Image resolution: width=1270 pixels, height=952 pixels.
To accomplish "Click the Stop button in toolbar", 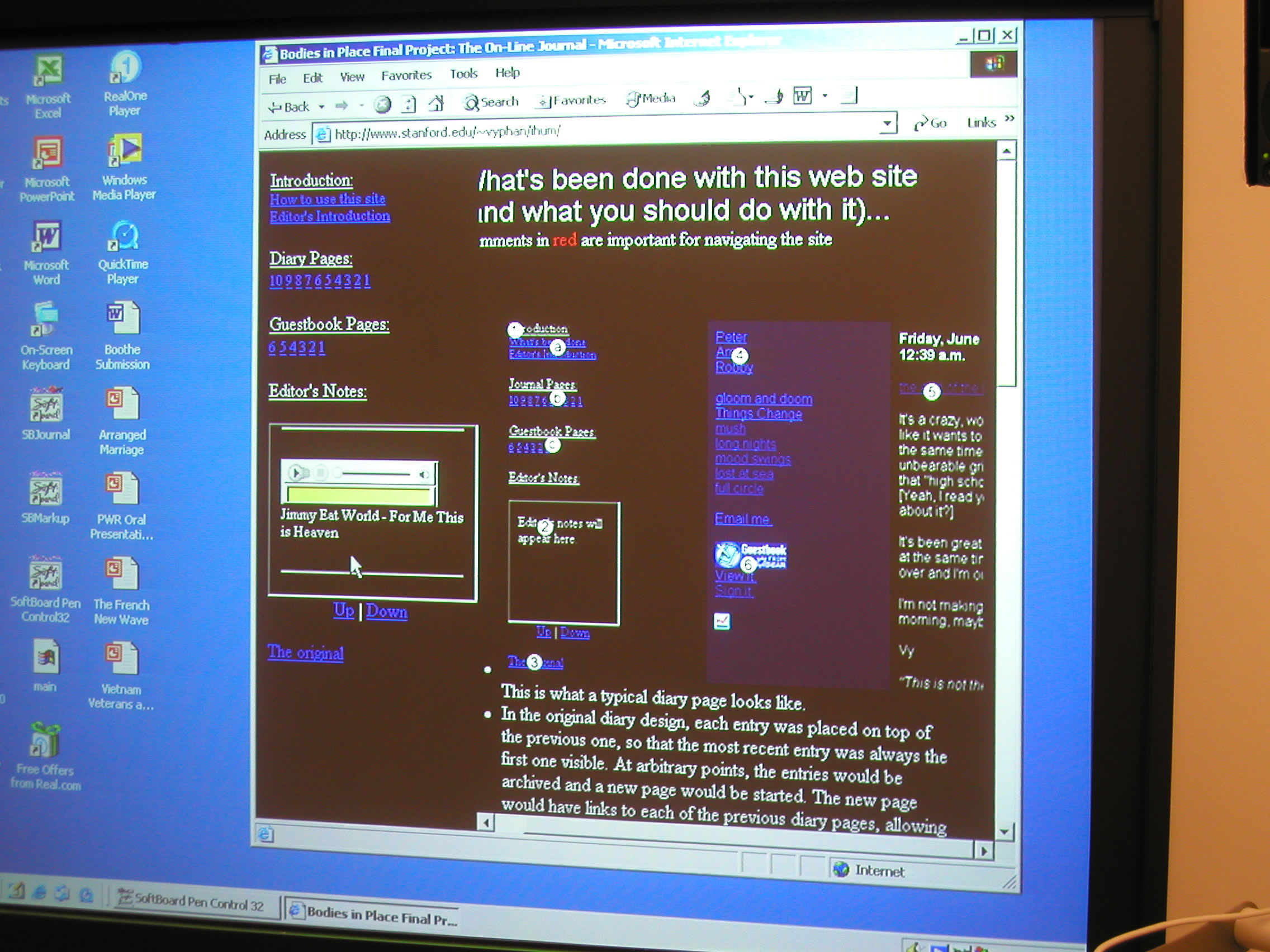I will point(382,104).
